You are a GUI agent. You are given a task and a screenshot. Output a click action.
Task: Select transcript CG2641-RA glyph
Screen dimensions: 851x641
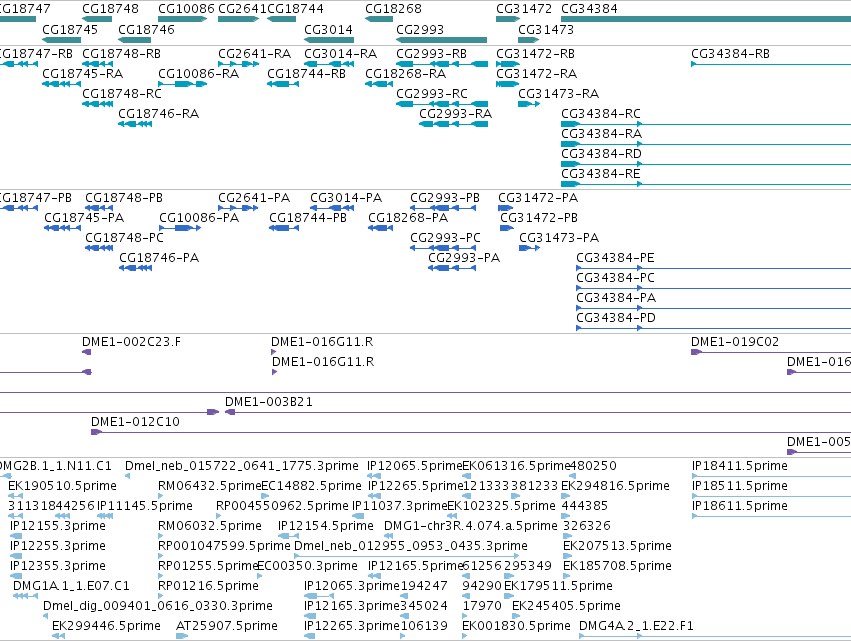tap(238, 64)
